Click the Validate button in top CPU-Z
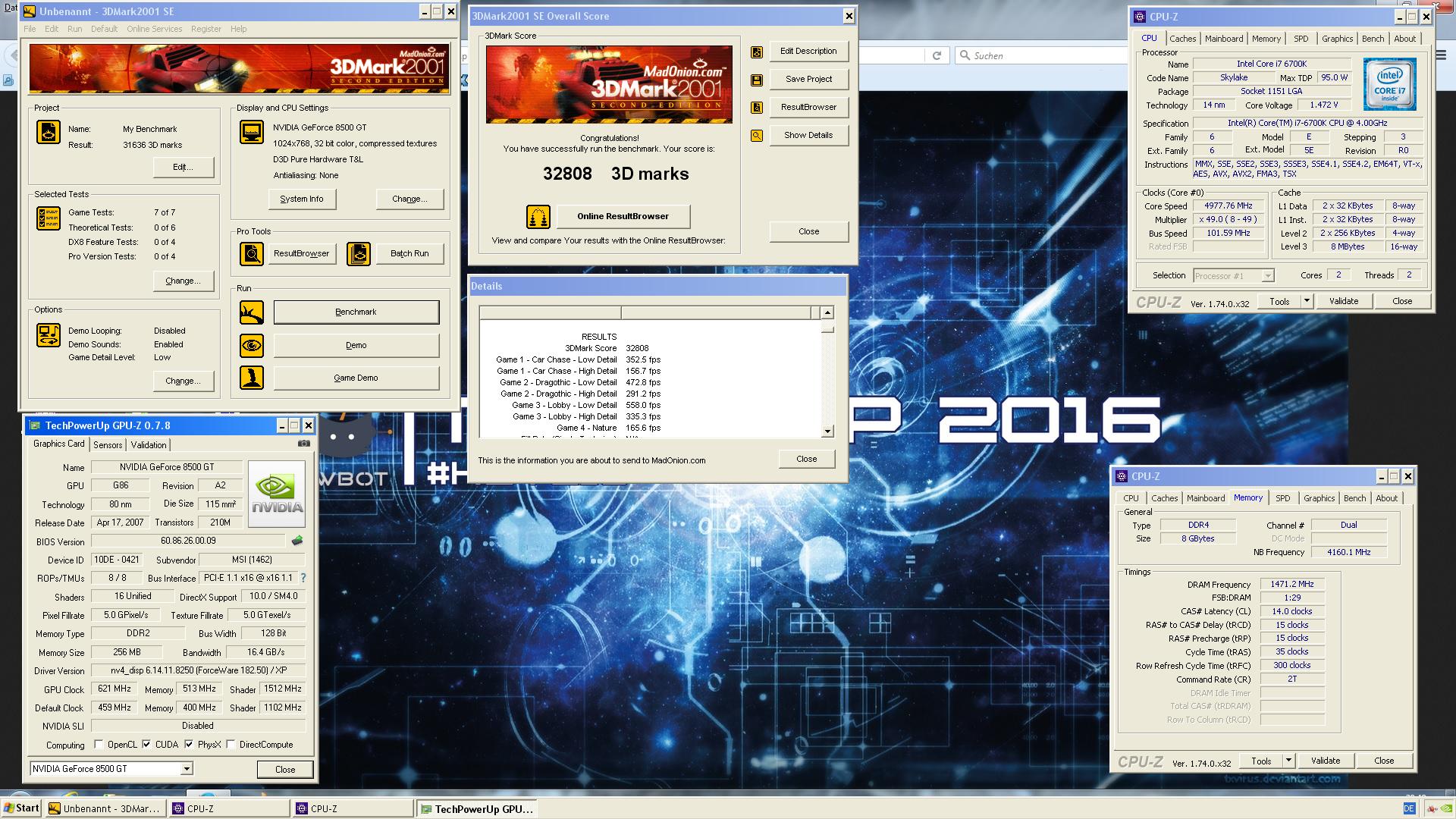 pyautogui.click(x=1344, y=301)
